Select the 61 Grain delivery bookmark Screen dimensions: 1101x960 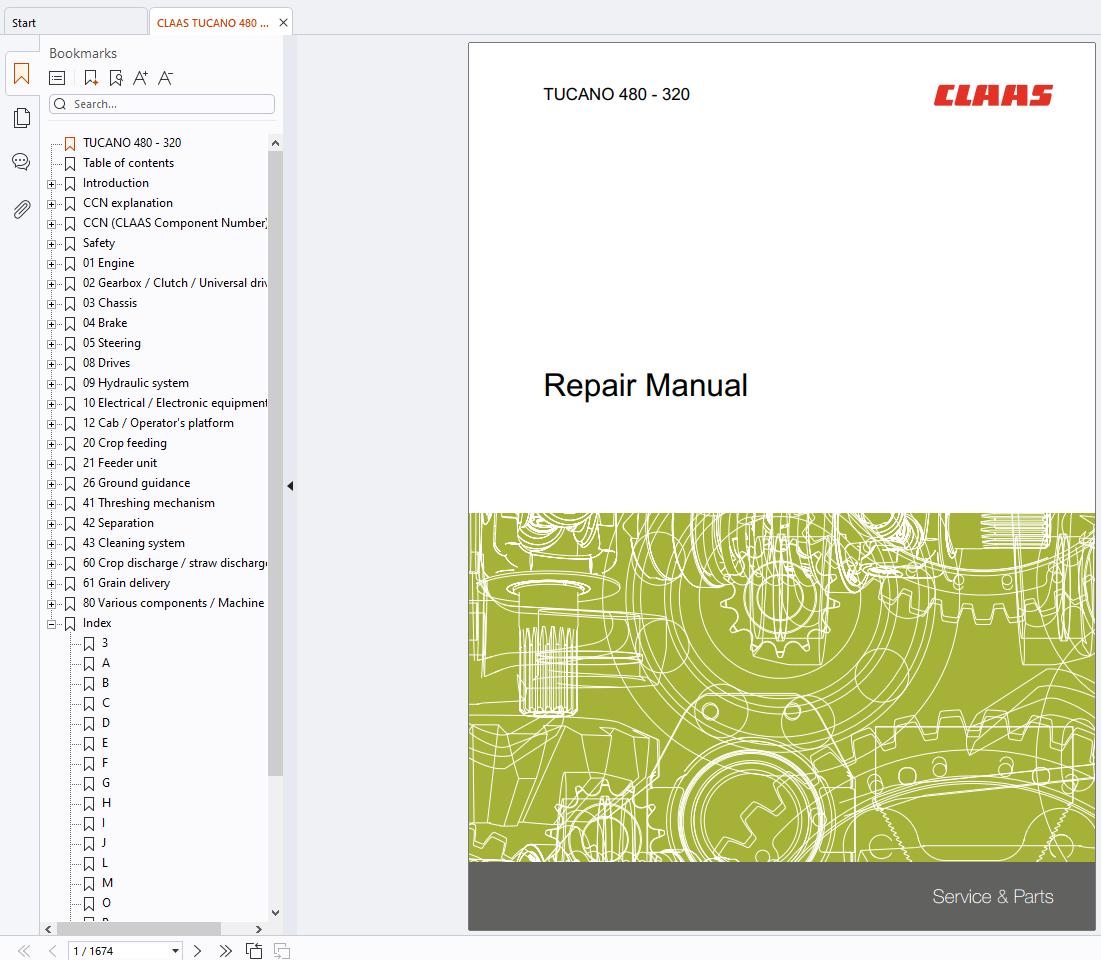pos(126,583)
